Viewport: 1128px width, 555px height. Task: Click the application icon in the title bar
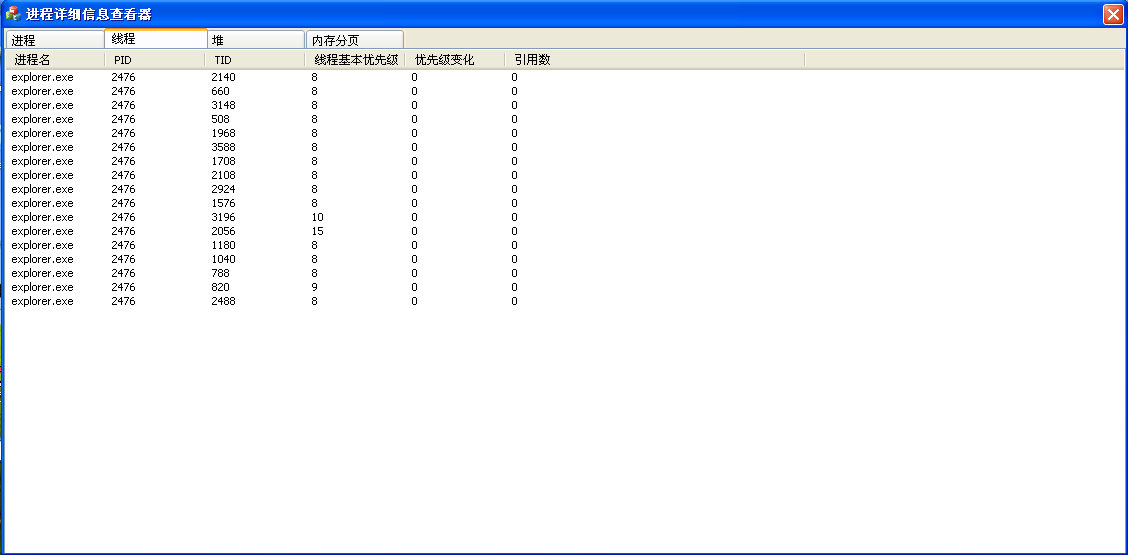coord(13,14)
